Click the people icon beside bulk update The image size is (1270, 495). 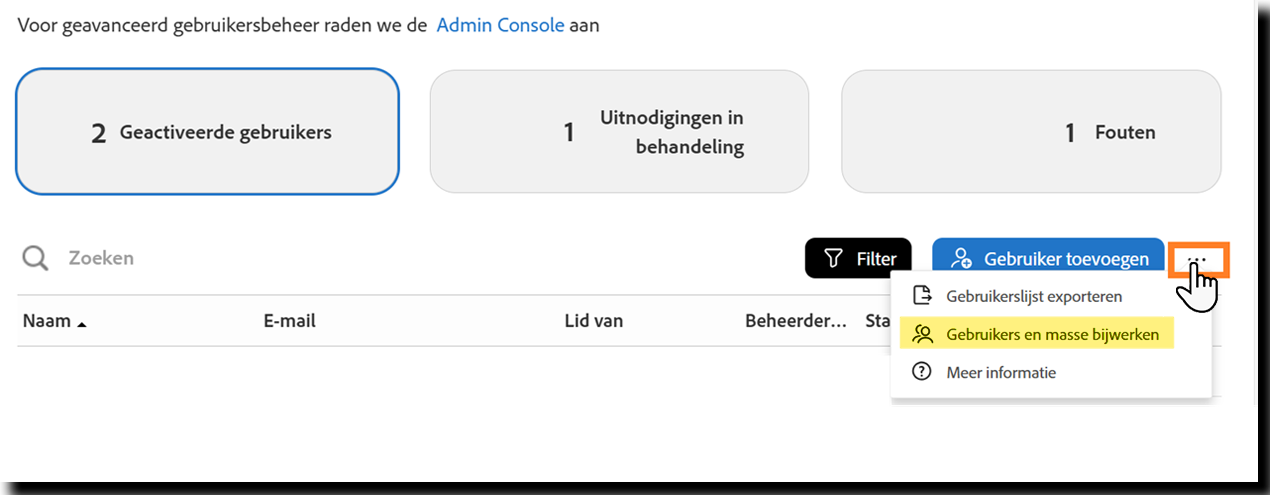(x=922, y=335)
